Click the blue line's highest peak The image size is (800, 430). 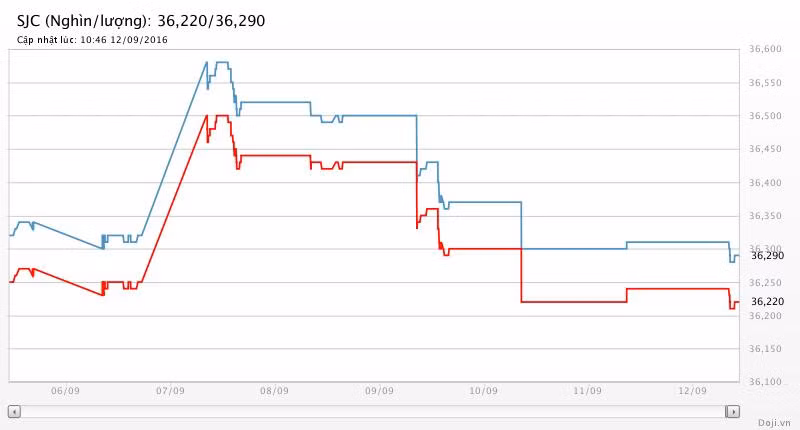(x=222, y=62)
